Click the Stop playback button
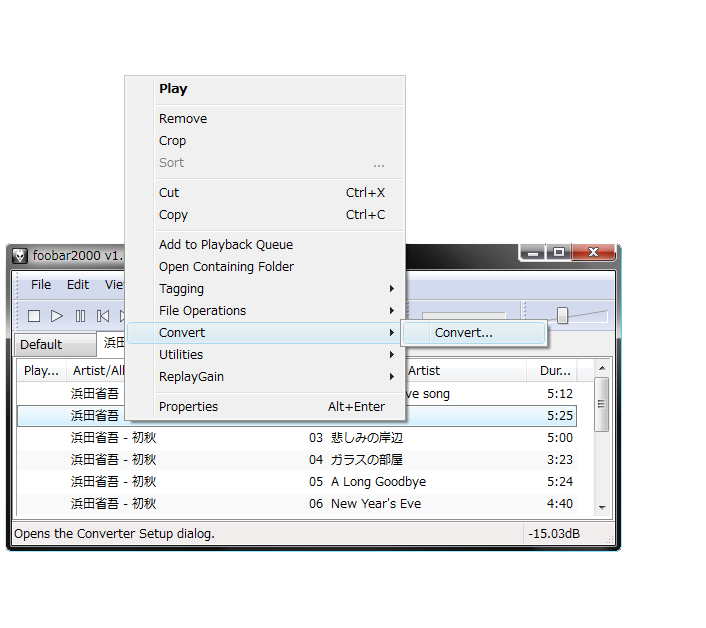This screenshot has width=706, height=628. coord(34,316)
